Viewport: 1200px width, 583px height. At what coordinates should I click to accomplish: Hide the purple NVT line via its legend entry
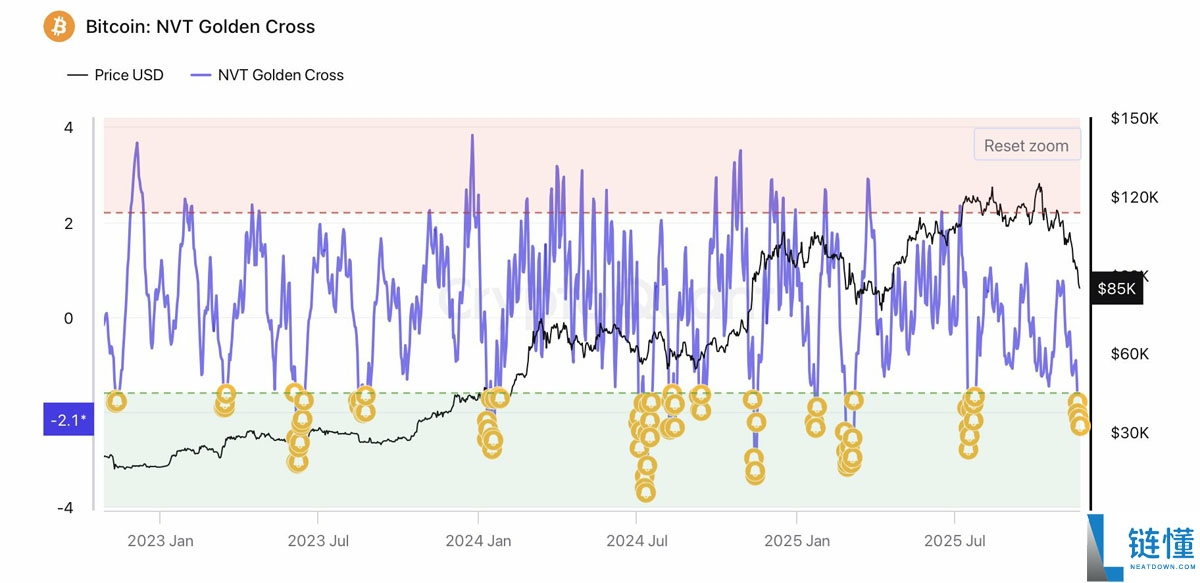pos(267,75)
